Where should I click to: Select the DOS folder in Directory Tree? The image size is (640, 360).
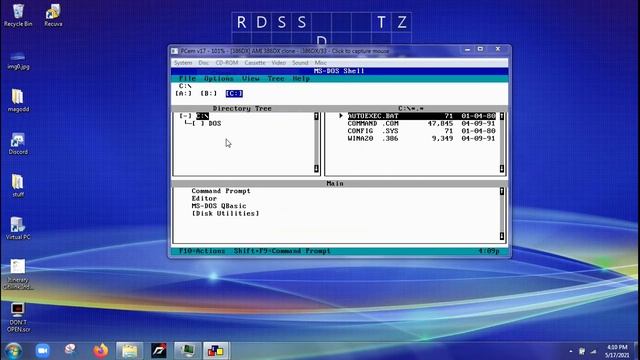click(215, 123)
